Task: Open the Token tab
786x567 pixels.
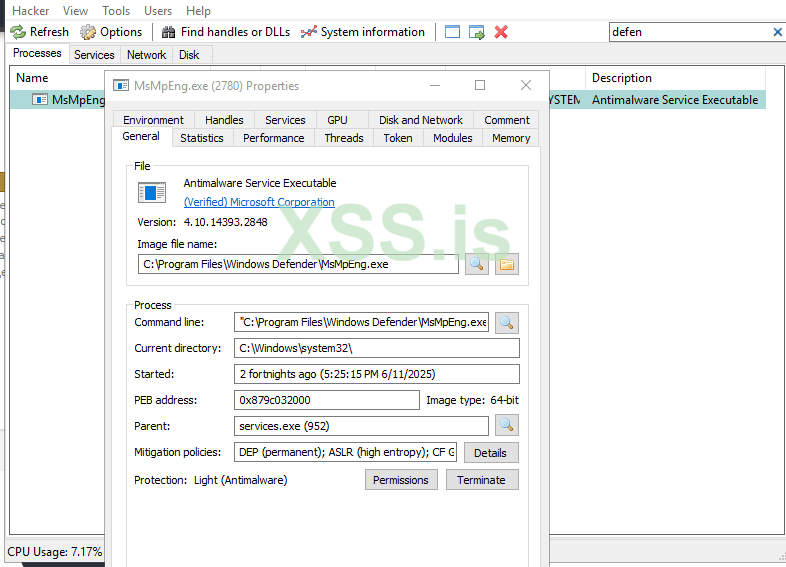Action: pos(398,138)
